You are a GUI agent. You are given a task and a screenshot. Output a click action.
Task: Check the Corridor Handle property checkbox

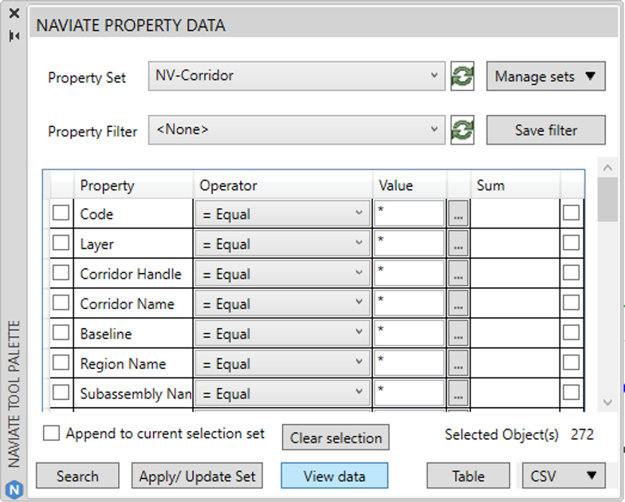61,272
